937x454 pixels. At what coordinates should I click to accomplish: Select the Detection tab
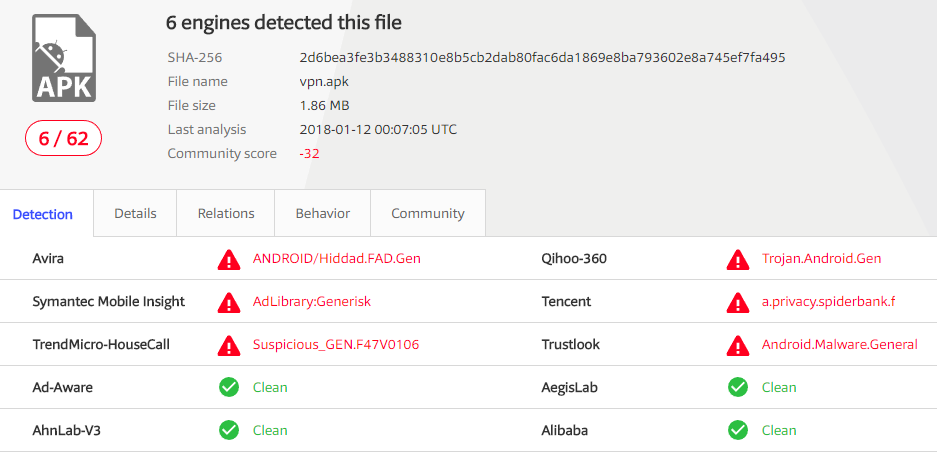(x=43, y=214)
